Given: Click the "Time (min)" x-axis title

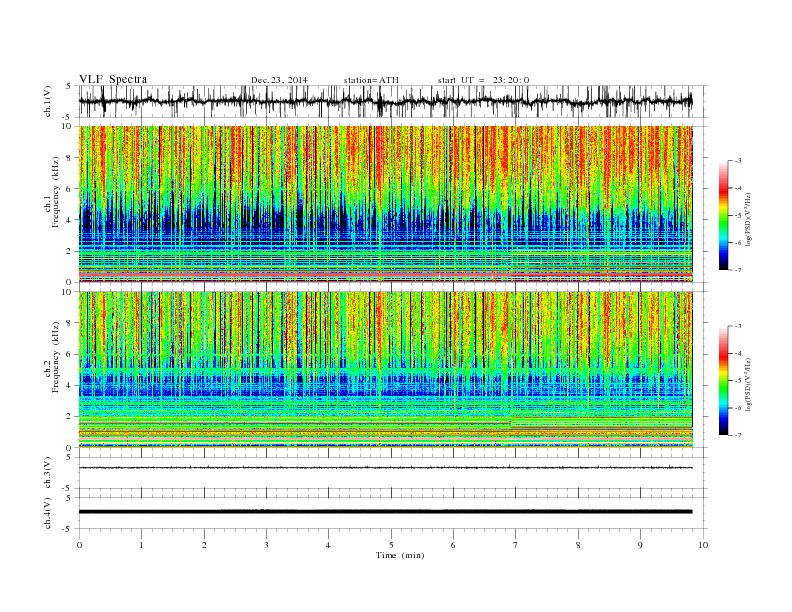Looking at the screenshot, I should [x=400, y=555].
